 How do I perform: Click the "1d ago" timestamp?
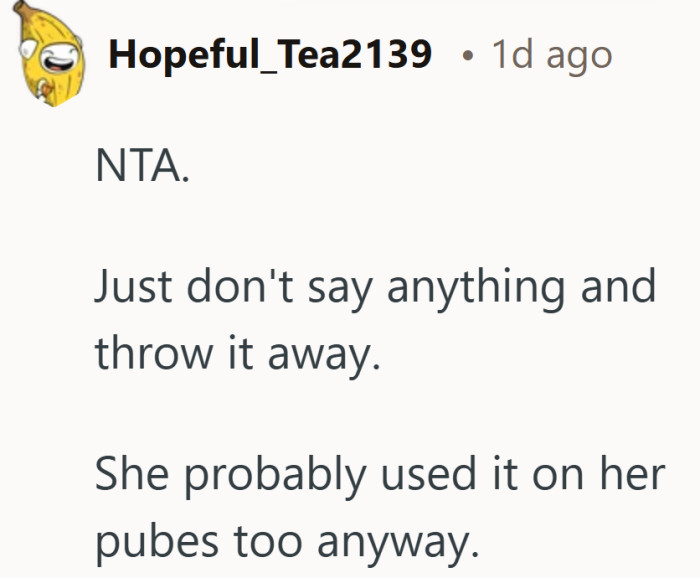click(551, 55)
